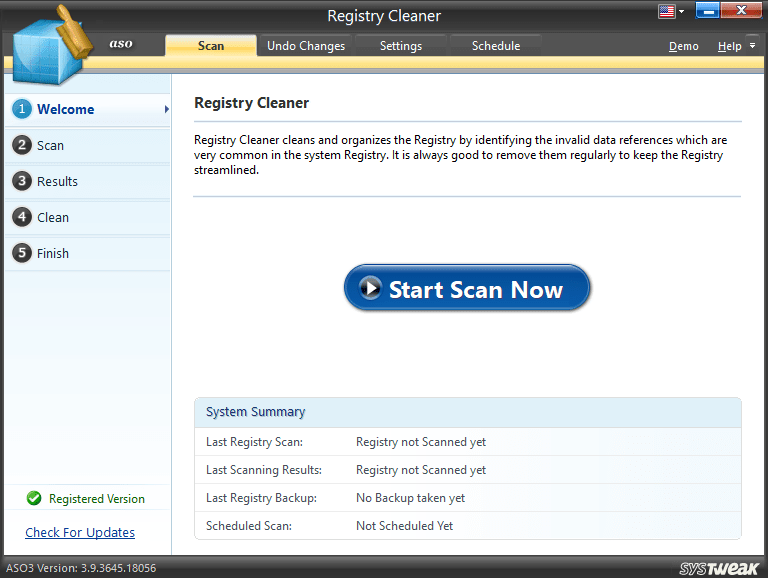Select step 3 Results number badge

(x=22, y=181)
